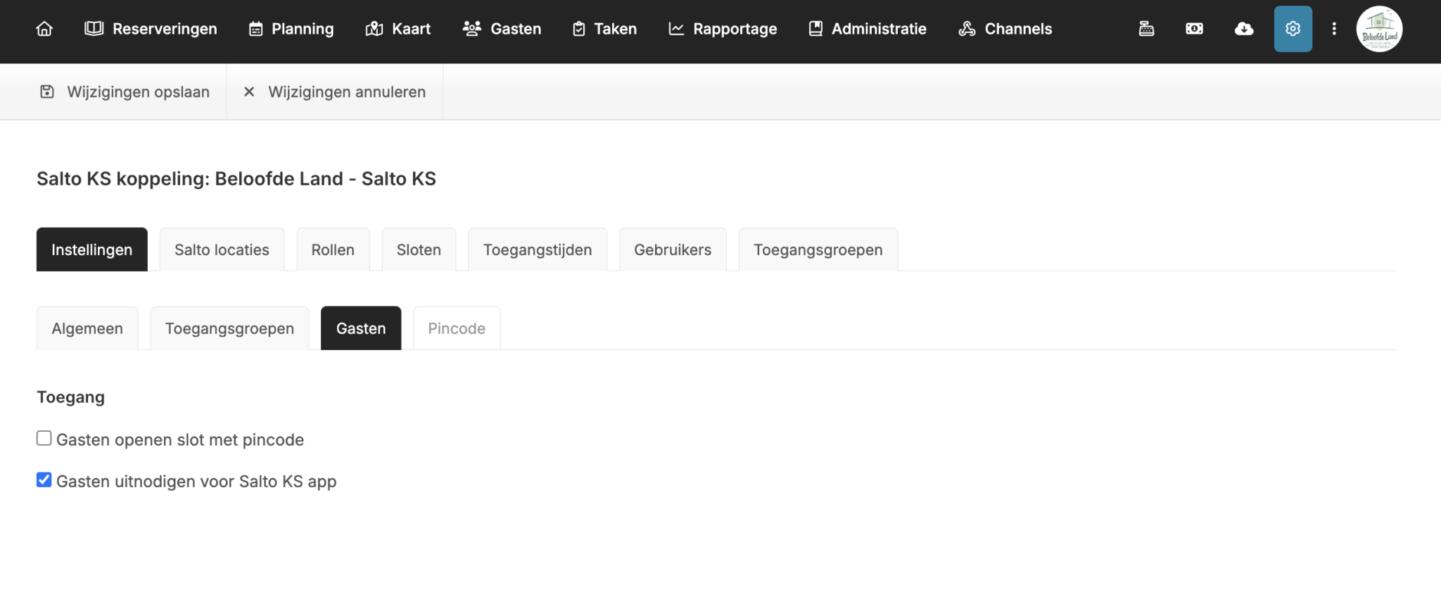Select the Sloten tab

[x=418, y=250]
